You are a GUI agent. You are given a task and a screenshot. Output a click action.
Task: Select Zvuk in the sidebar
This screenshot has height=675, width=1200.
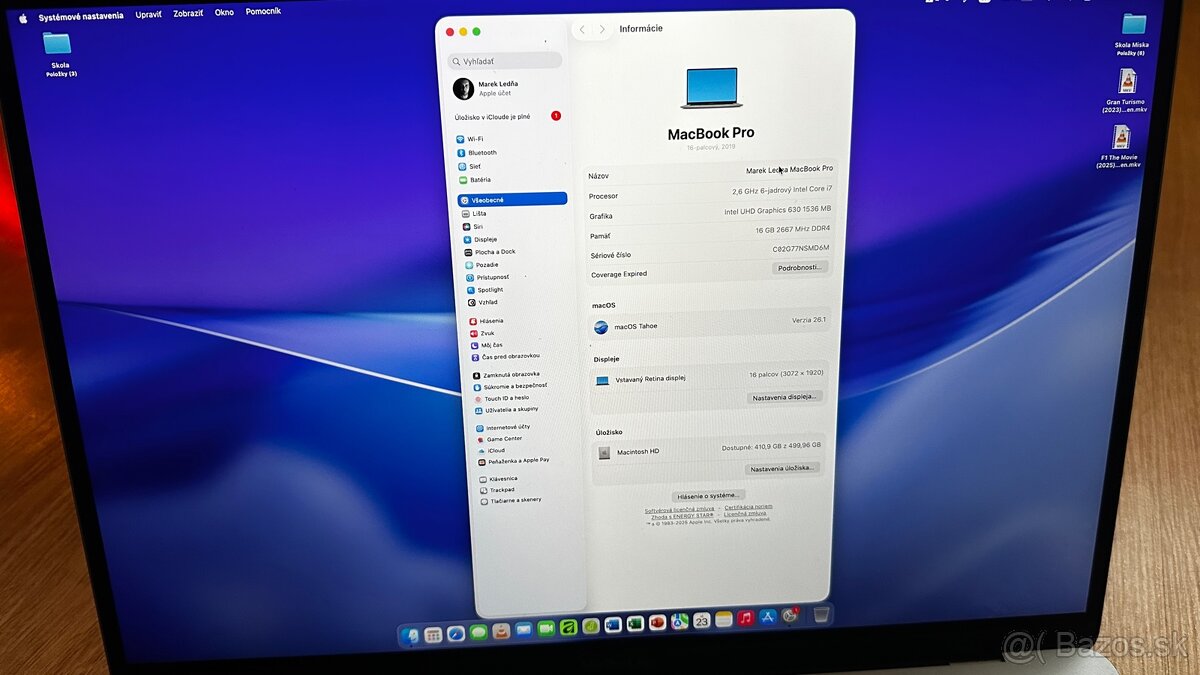point(487,332)
